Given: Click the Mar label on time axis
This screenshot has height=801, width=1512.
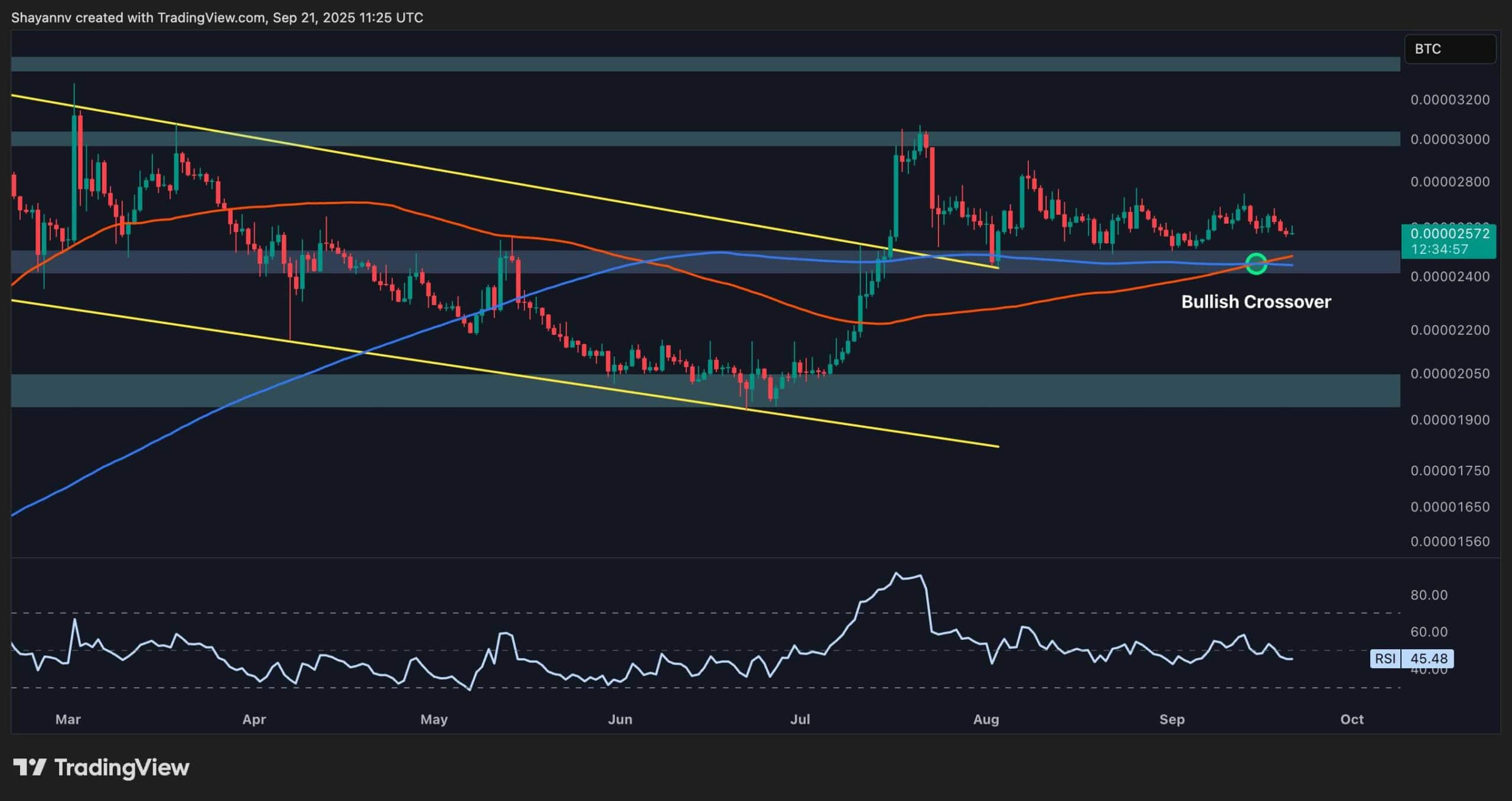Looking at the screenshot, I should (68, 720).
